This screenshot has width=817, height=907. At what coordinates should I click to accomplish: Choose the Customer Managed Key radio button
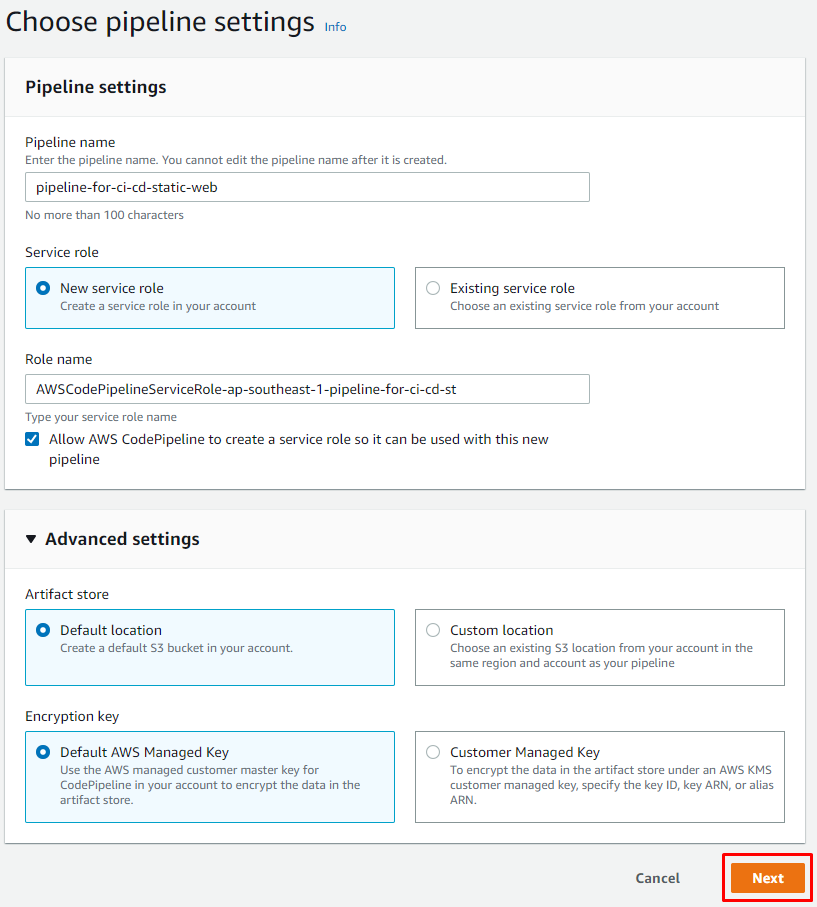(433, 752)
